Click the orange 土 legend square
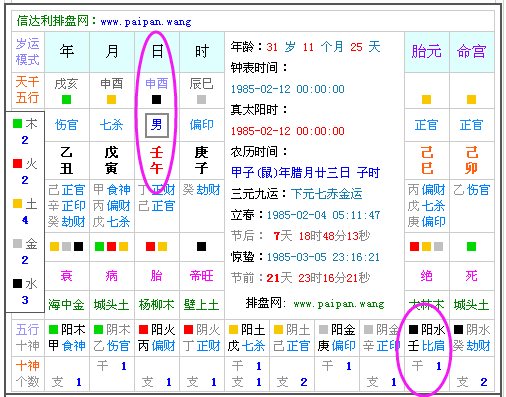The height and width of the screenshot is (397, 506). pyautogui.click(x=17, y=204)
